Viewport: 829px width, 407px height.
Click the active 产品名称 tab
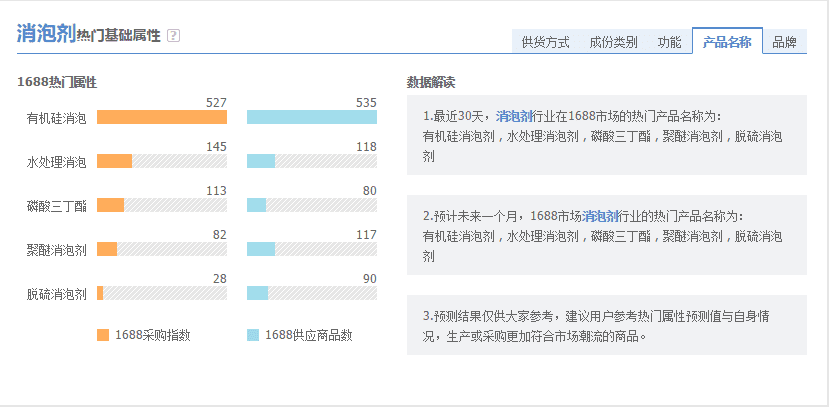727,42
